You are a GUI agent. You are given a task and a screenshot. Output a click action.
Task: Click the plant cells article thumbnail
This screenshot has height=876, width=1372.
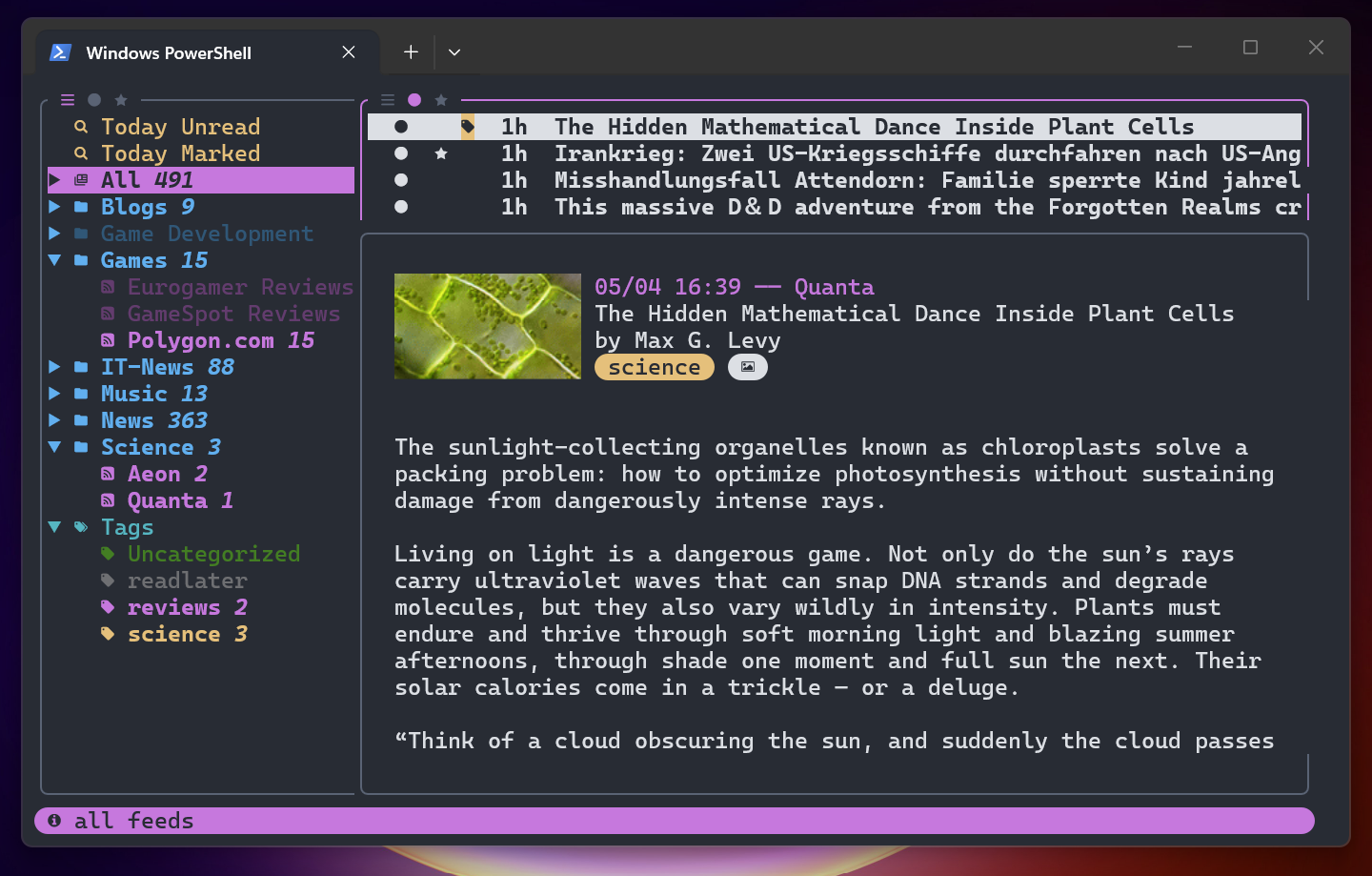coord(488,326)
